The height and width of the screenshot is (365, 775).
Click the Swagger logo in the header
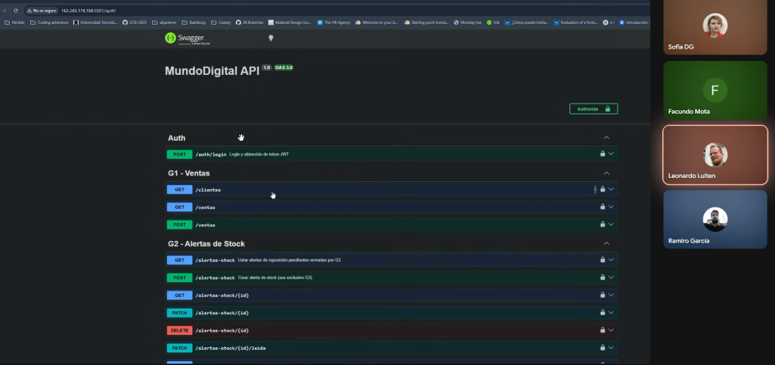pos(187,38)
